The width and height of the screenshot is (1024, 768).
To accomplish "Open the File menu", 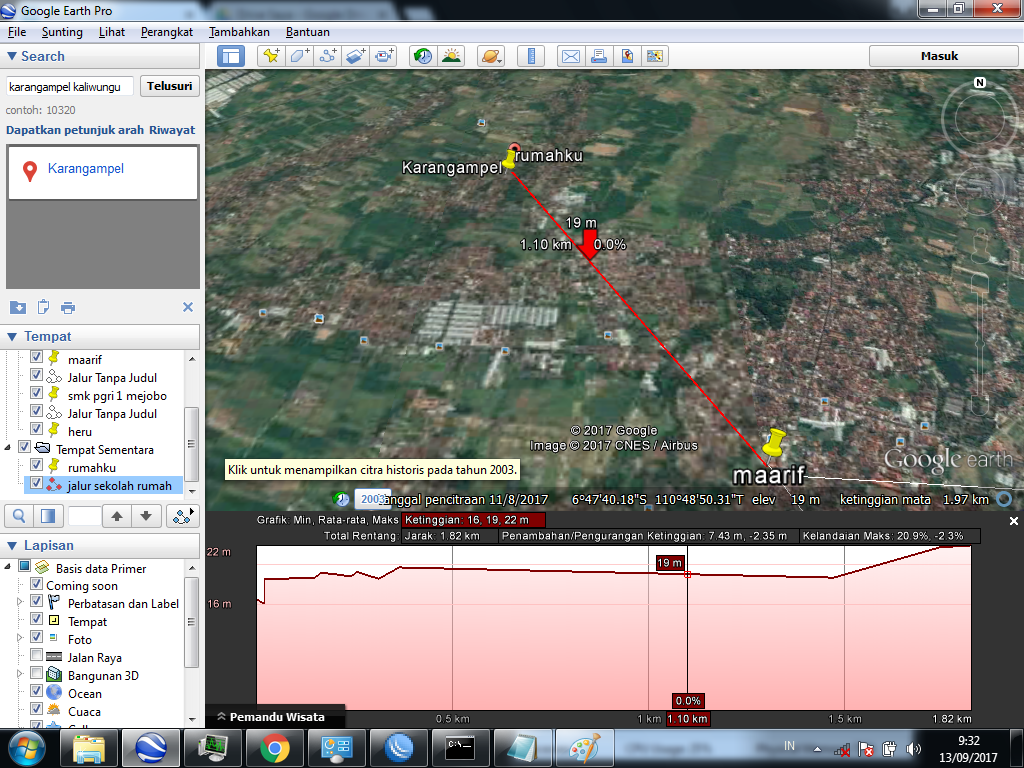I will [17, 32].
